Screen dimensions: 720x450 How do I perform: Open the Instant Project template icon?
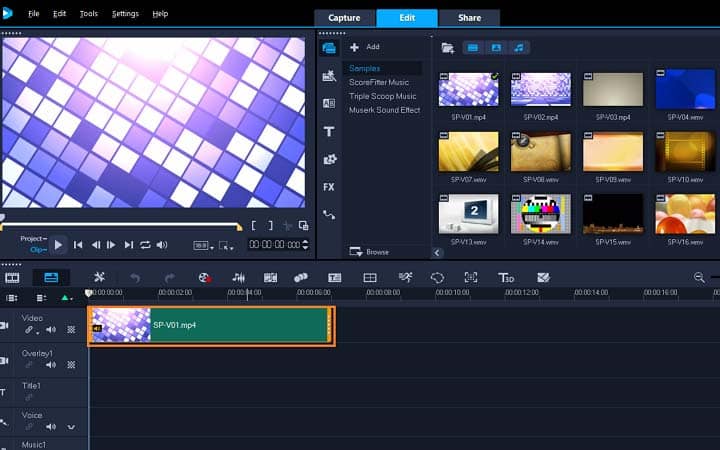point(329,75)
